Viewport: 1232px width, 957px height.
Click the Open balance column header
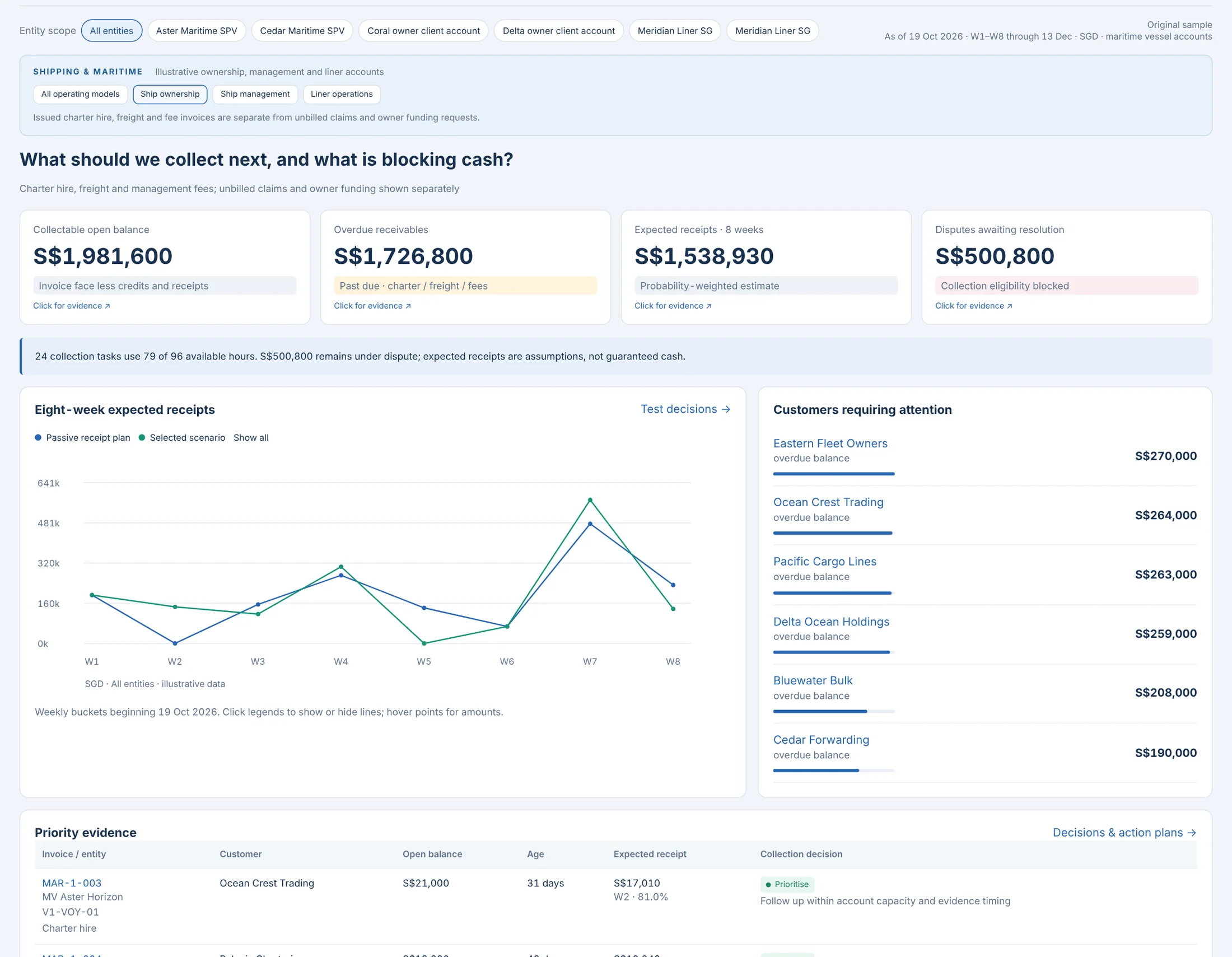tap(432, 854)
